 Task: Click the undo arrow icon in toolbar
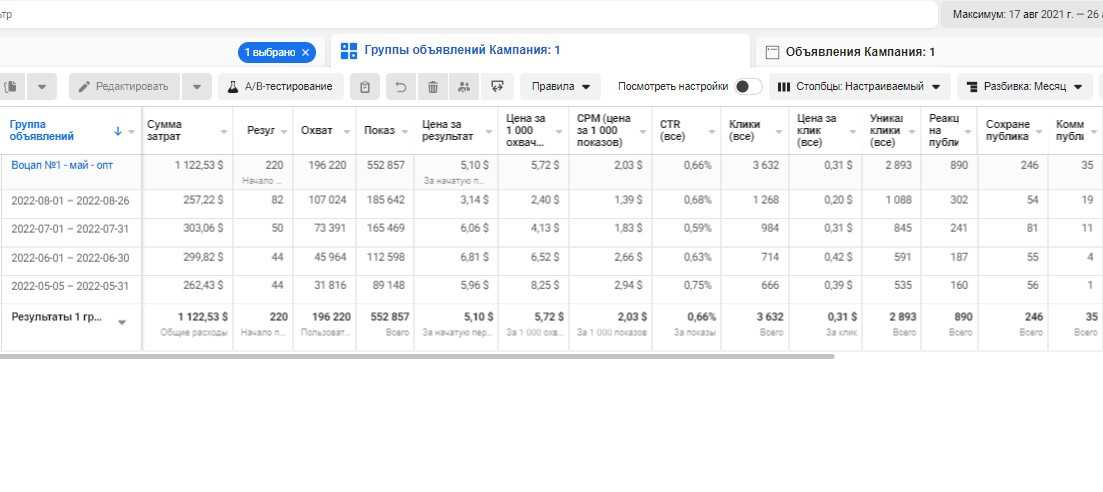tap(400, 87)
